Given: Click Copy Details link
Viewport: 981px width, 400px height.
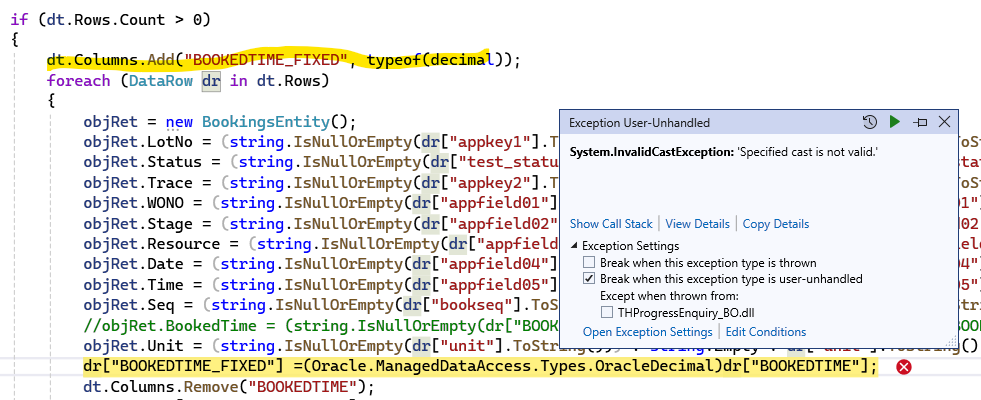Looking at the screenshot, I should click(x=776, y=223).
